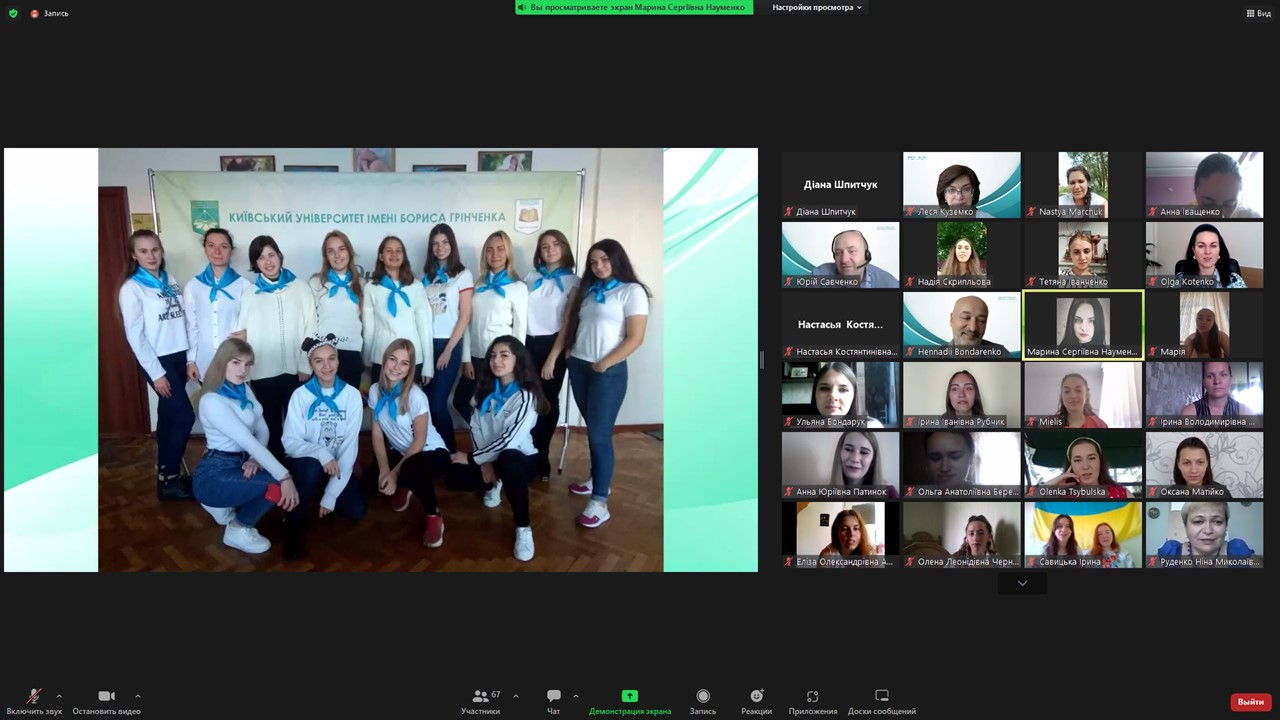Expand audio options arrow next to microphone
The image size is (1280, 720).
click(59, 696)
